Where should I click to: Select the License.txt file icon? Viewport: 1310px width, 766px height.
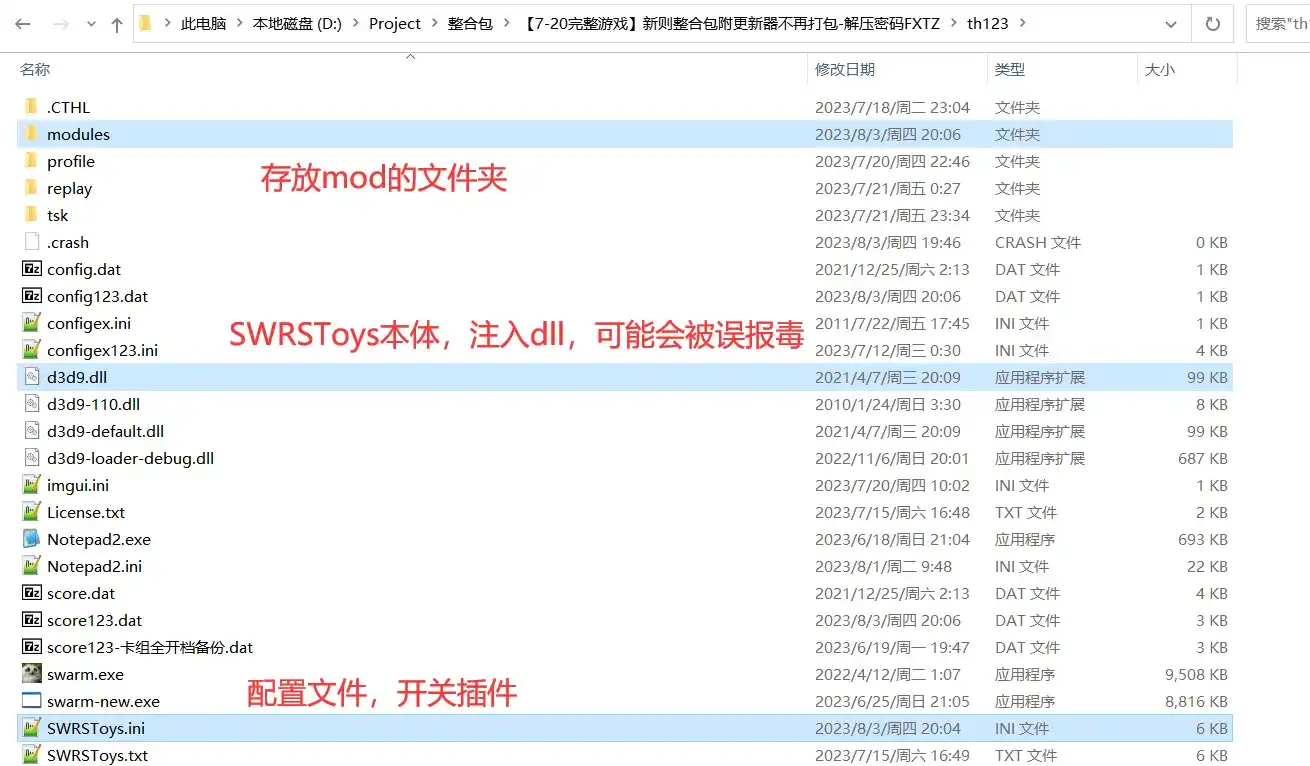(31, 512)
